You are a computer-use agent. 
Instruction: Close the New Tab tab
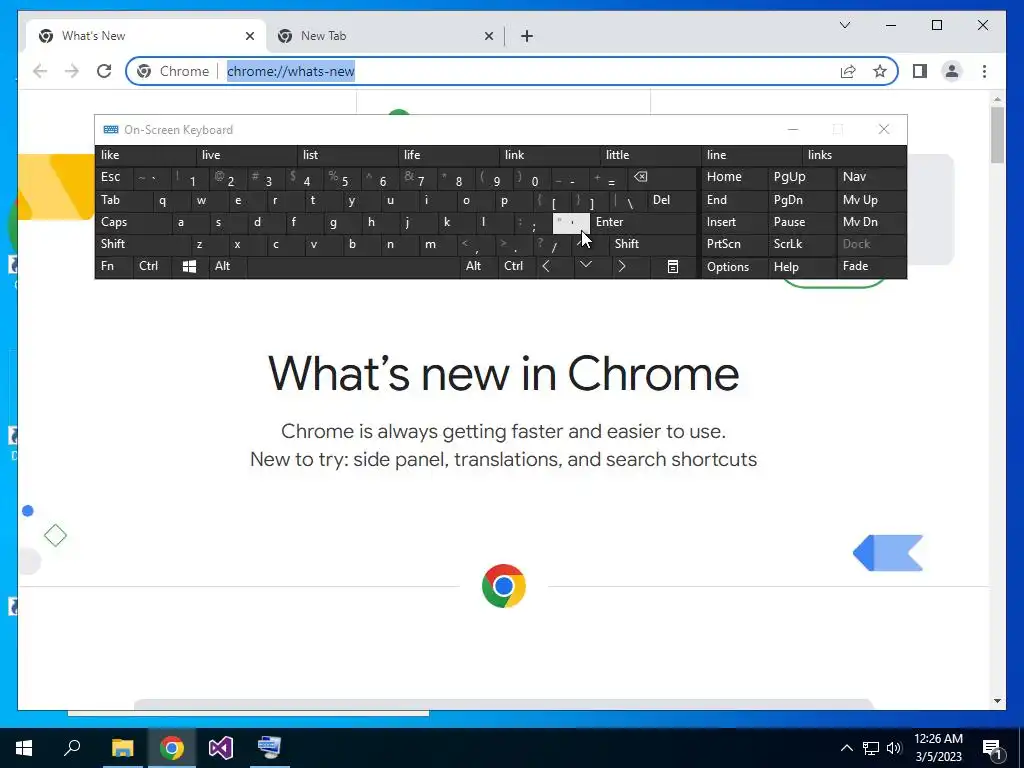click(x=488, y=36)
